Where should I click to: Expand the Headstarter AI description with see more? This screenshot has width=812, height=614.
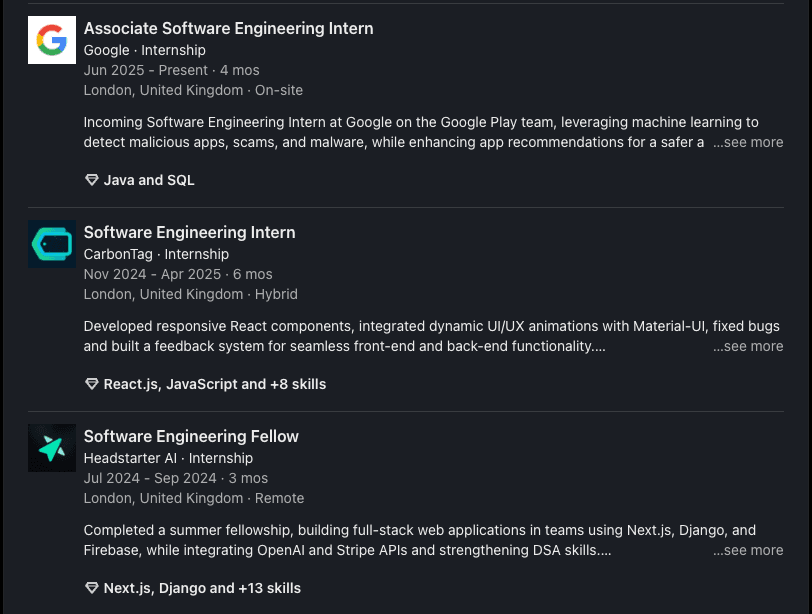pyautogui.click(x=748, y=550)
